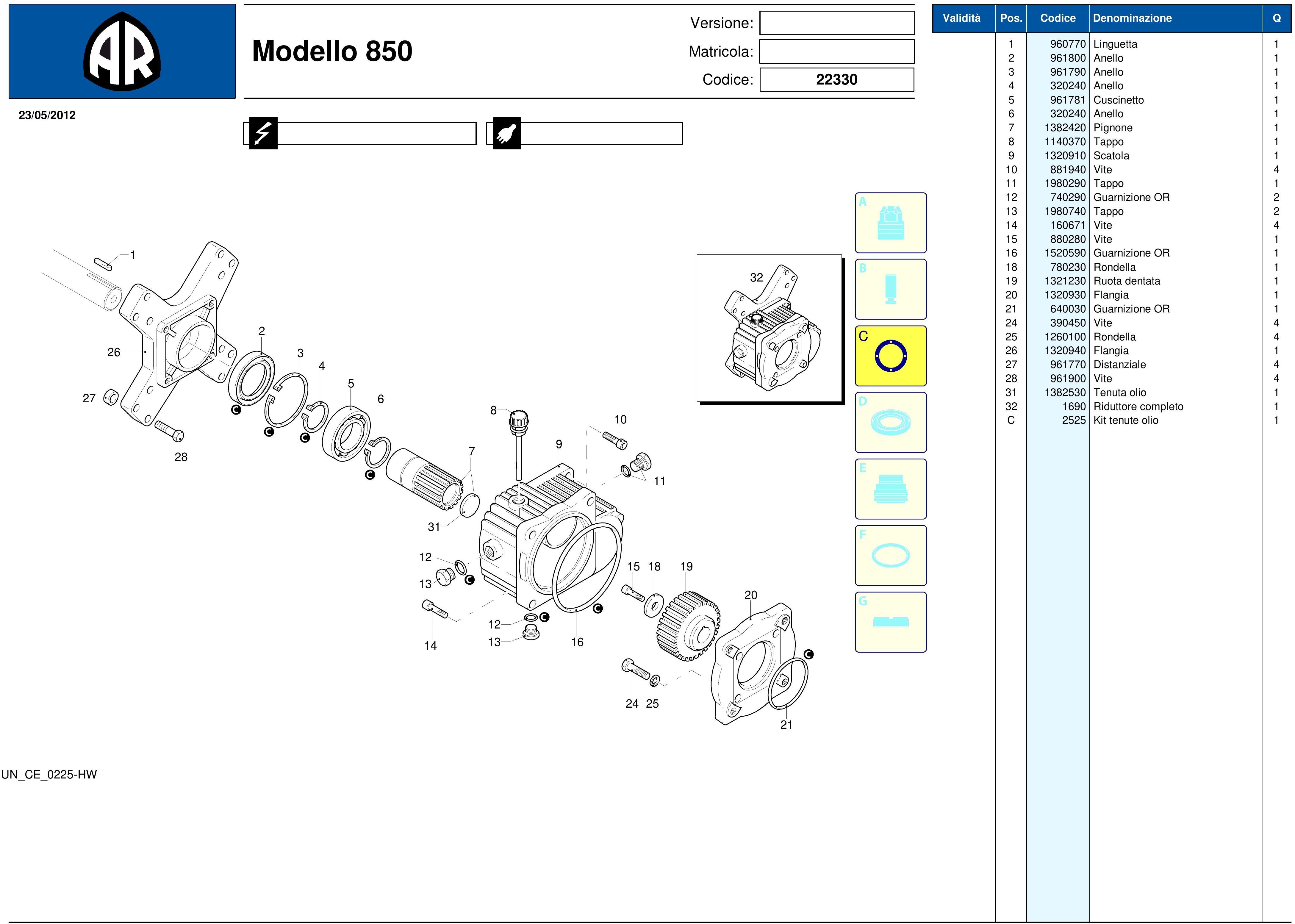Select highlighted kit C seal ring
The image size is (1295, 924).
pyautogui.click(x=890, y=356)
